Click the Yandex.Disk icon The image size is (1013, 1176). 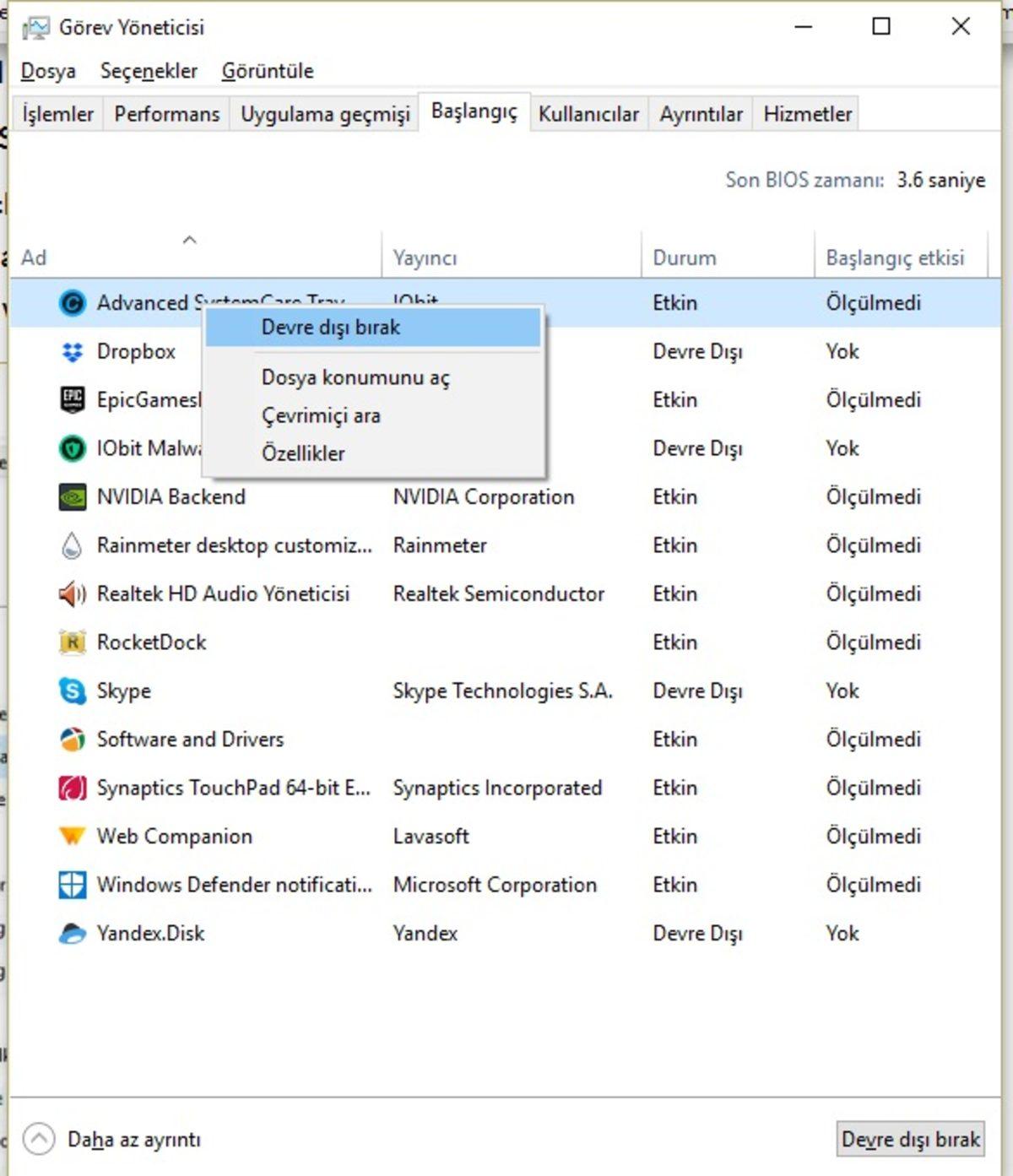pos(72,933)
